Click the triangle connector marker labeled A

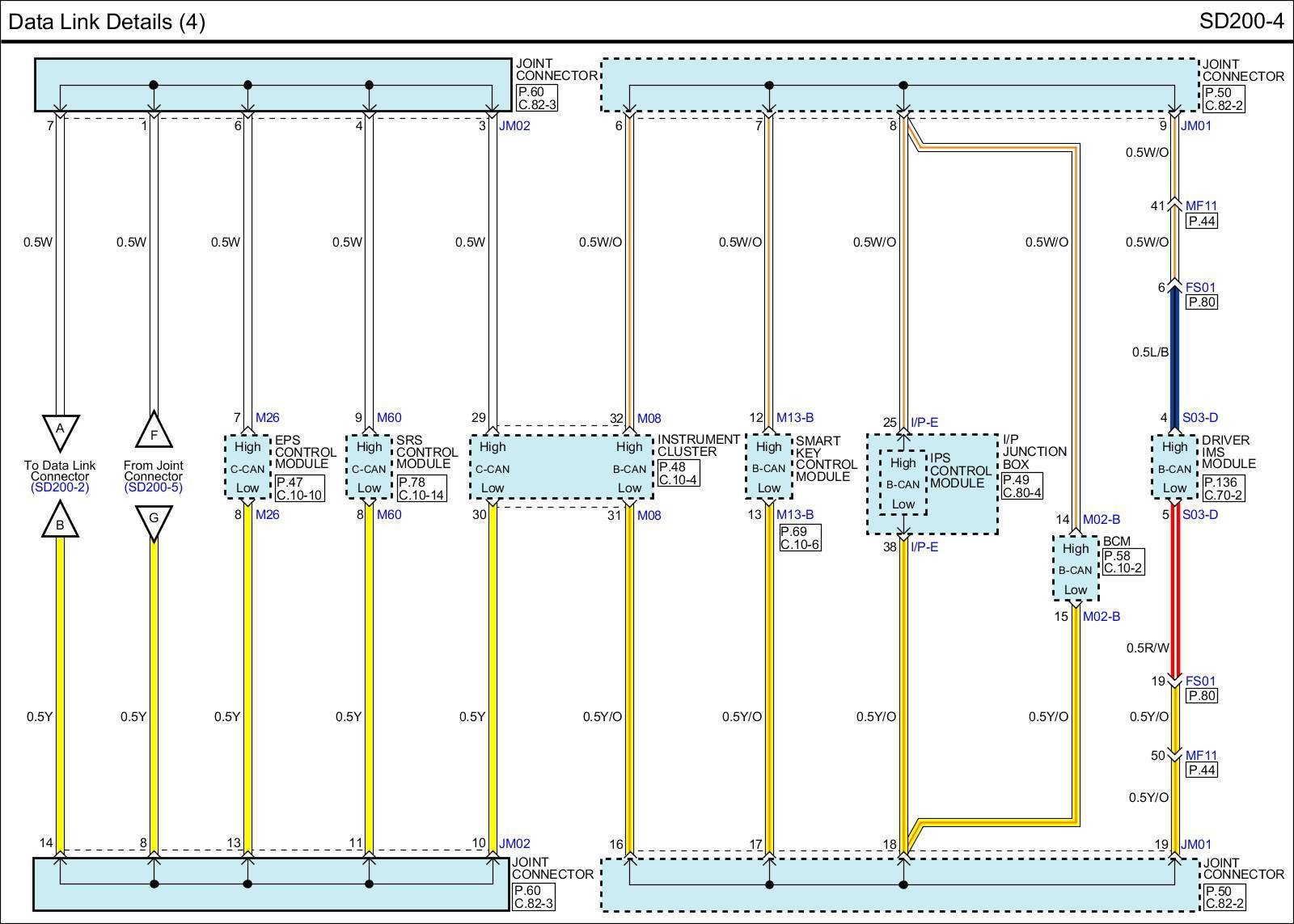tap(59, 430)
